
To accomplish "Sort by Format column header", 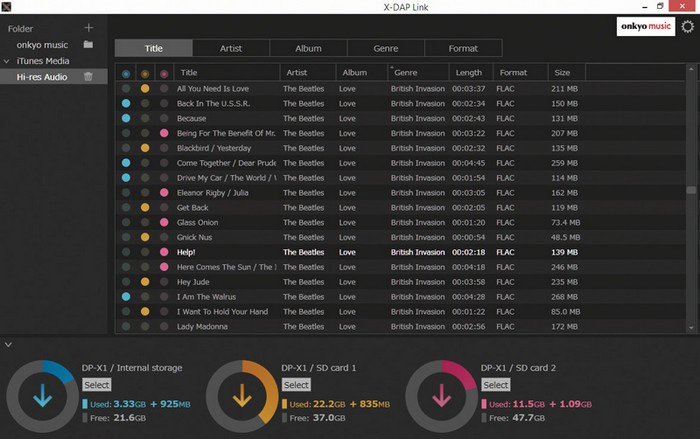I will click(521, 72).
